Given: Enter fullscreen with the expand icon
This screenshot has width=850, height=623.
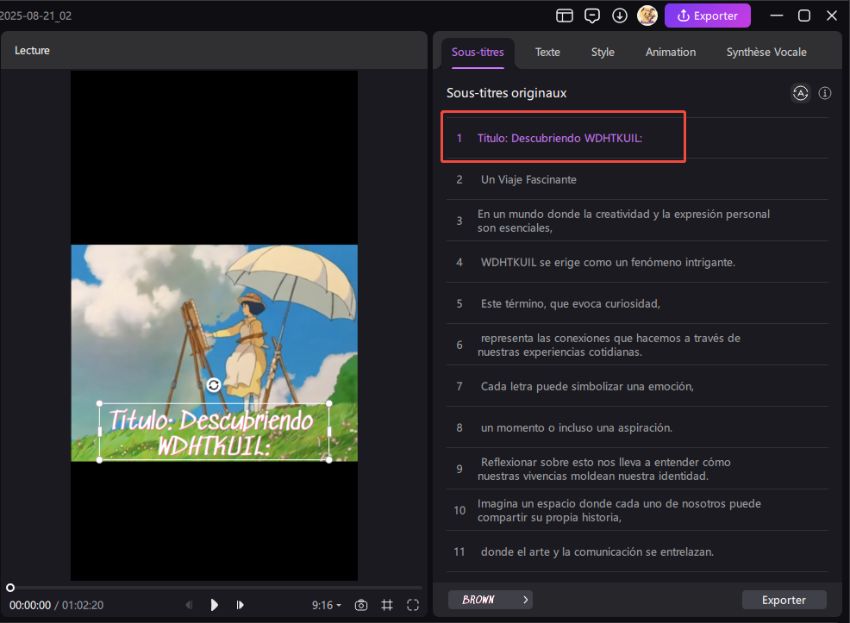Looking at the screenshot, I should [x=413, y=605].
